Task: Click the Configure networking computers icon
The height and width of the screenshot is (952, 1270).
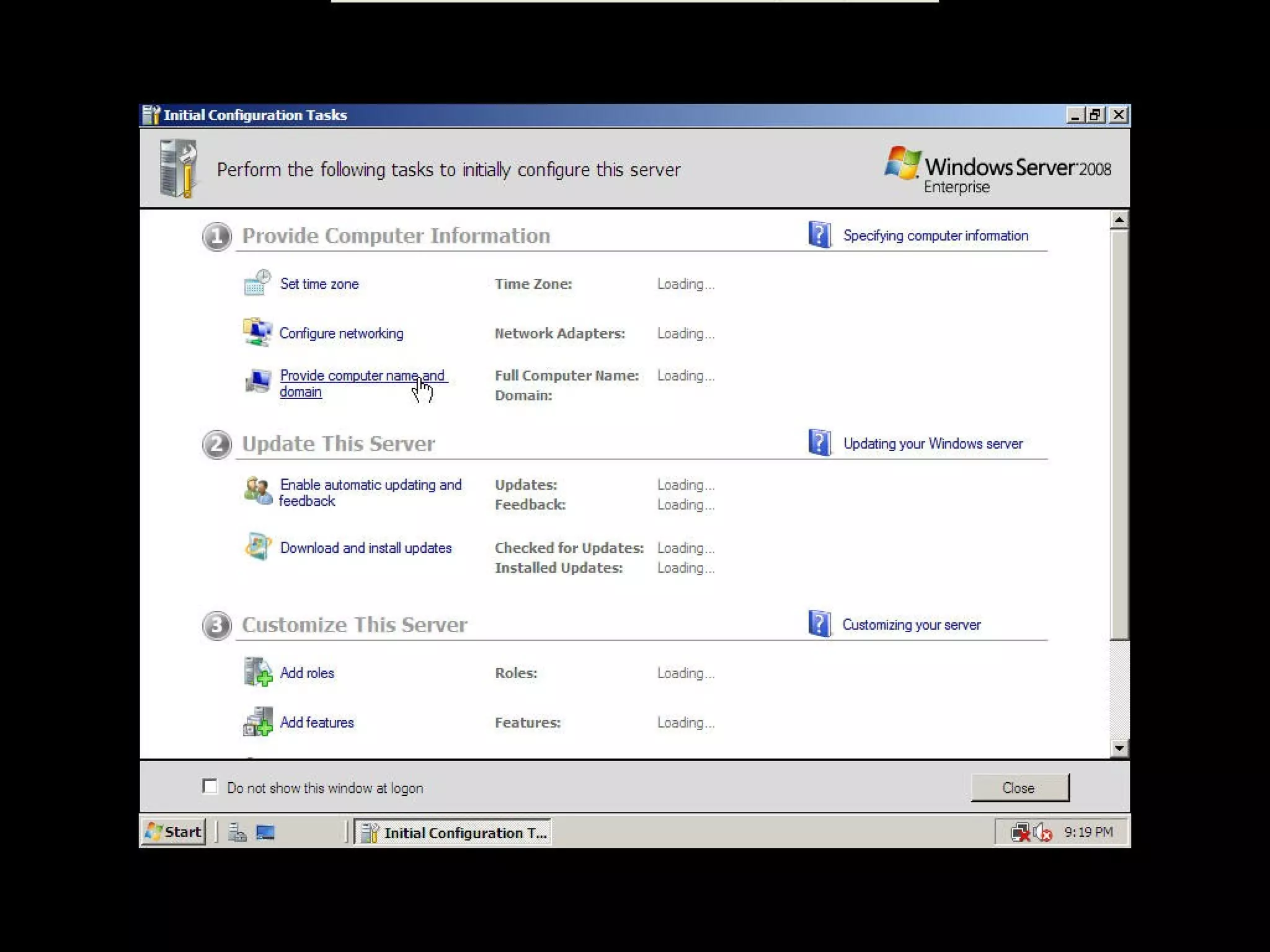Action: click(257, 332)
